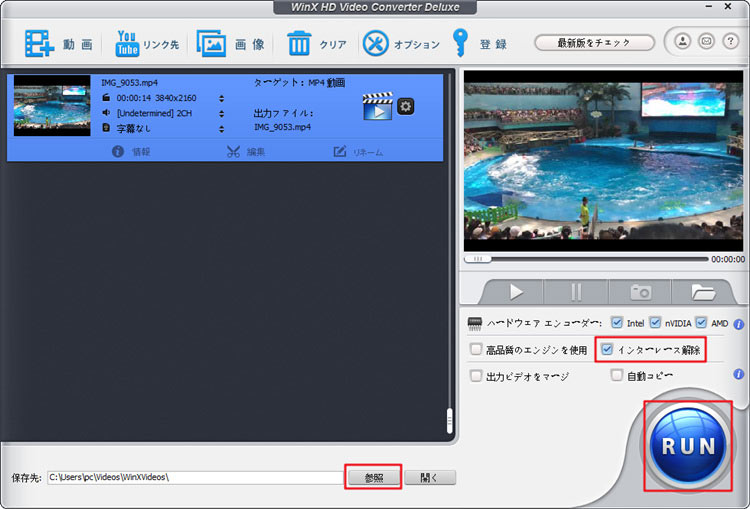Screen dimensions: 750x509
Task: Pause the preview playback
Action: click(x=576, y=292)
